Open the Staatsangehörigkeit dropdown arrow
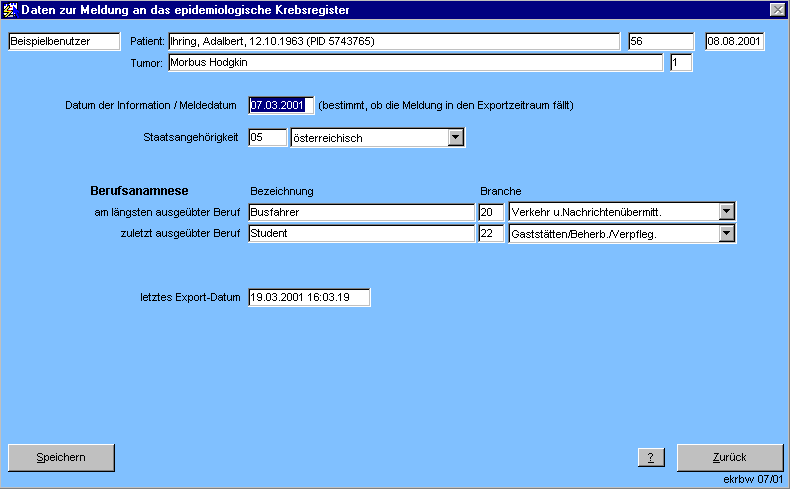The width and height of the screenshot is (790, 489). tap(455, 138)
